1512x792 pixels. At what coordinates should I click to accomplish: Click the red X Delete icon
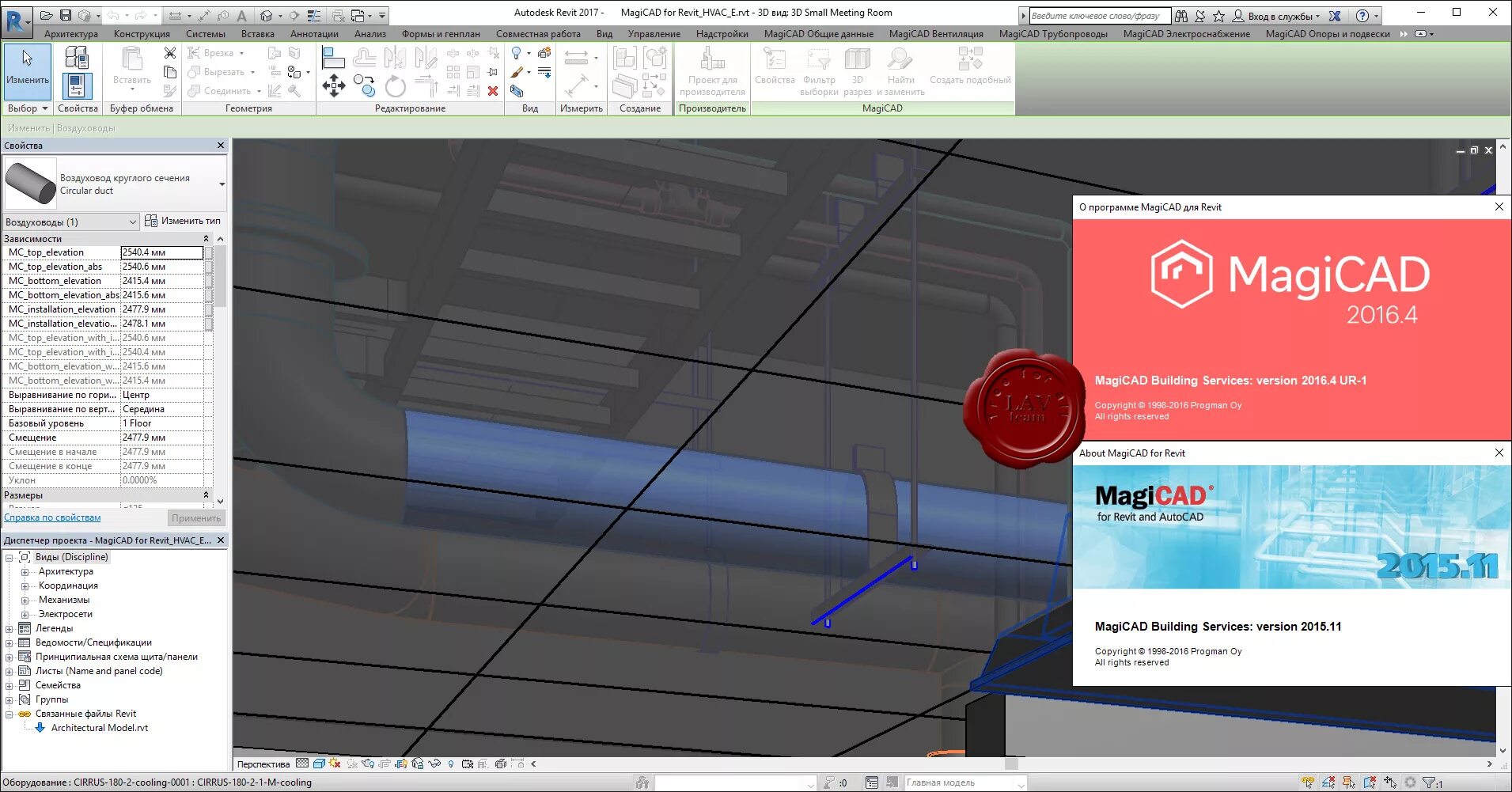(493, 91)
